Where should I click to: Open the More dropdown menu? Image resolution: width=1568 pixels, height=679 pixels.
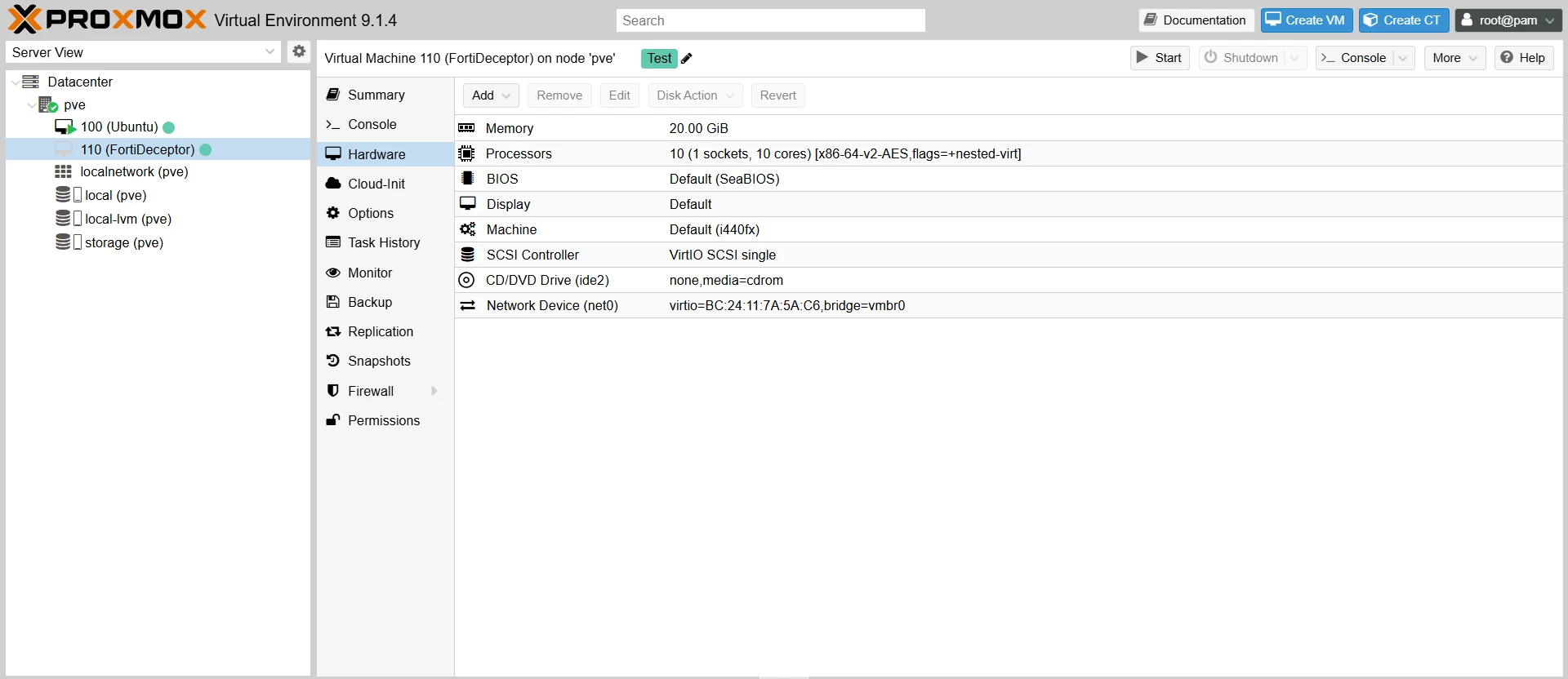1454,58
